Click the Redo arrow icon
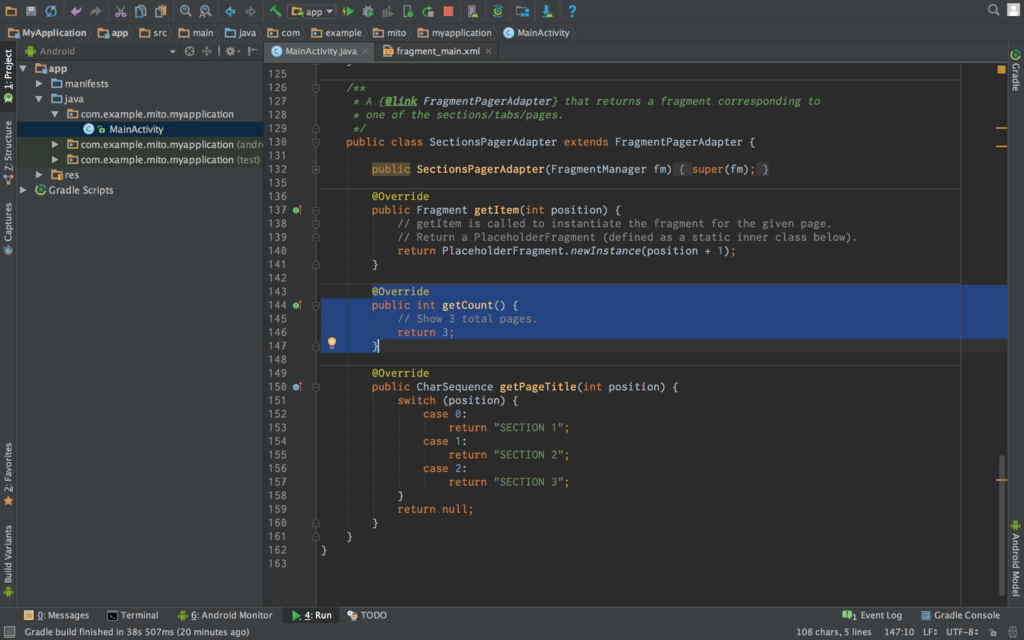This screenshot has width=1024, height=640. (95, 11)
